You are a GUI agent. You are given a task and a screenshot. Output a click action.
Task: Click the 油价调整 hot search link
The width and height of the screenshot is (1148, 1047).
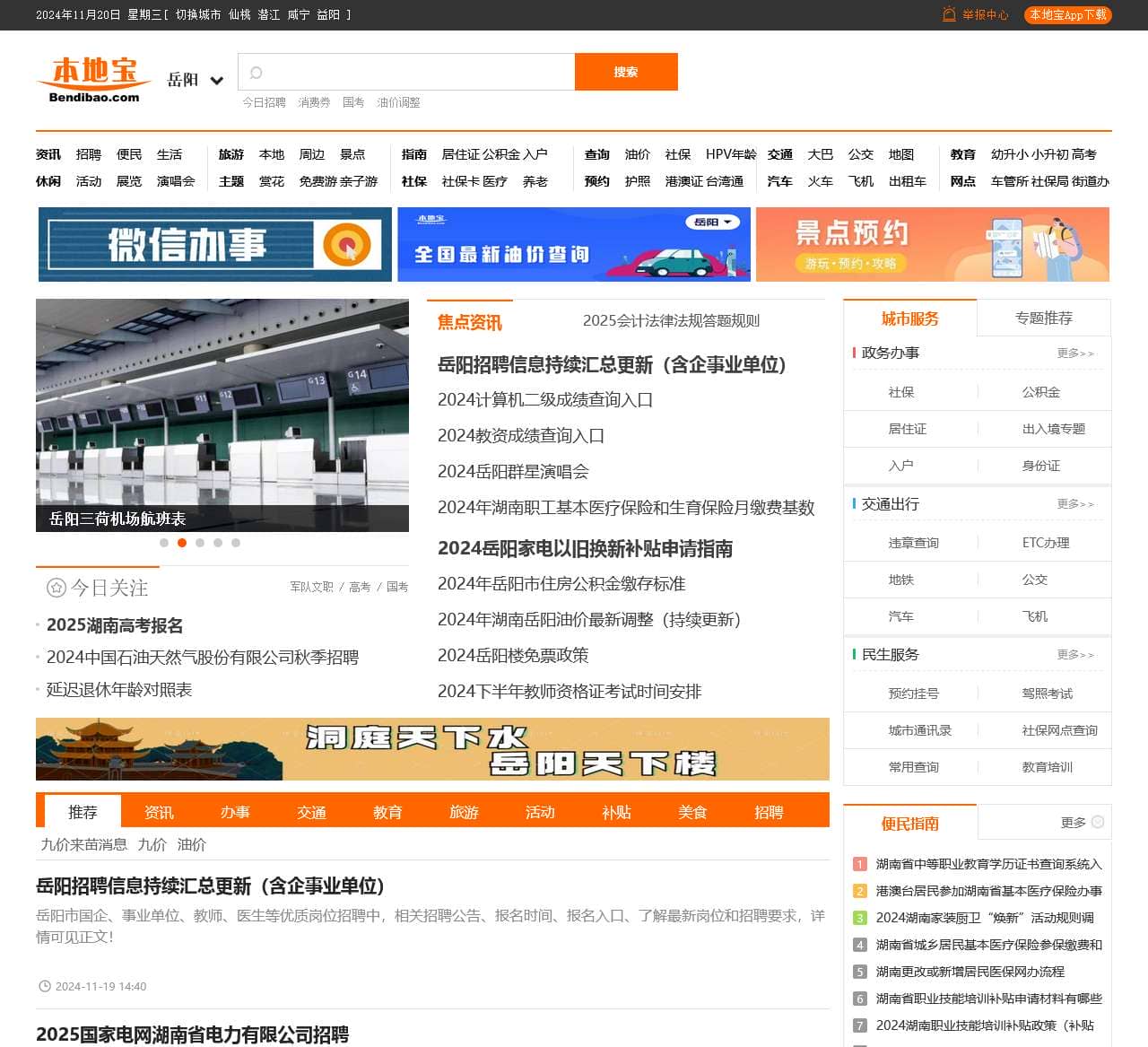tap(398, 102)
